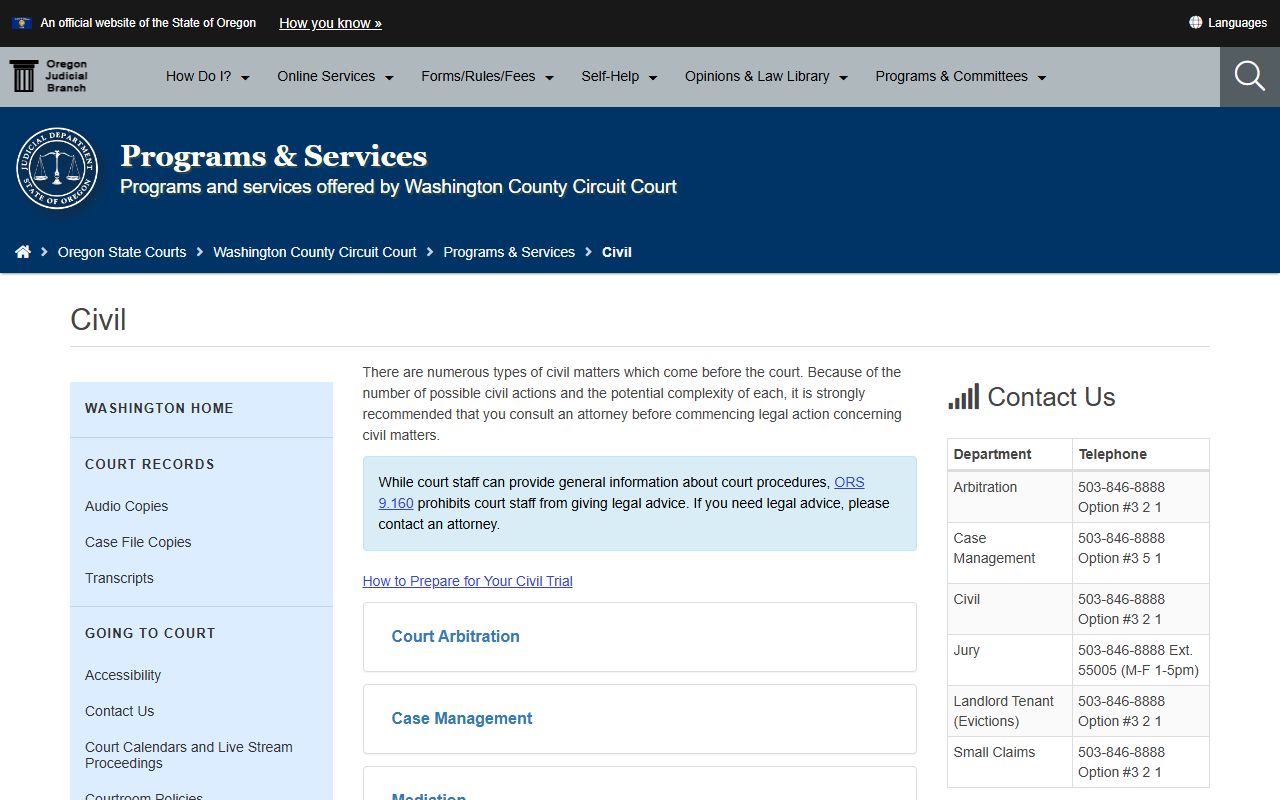Open Oregon State Courts breadcrumb
This screenshot has width=1280, height=800.
(x=122, y=252)
